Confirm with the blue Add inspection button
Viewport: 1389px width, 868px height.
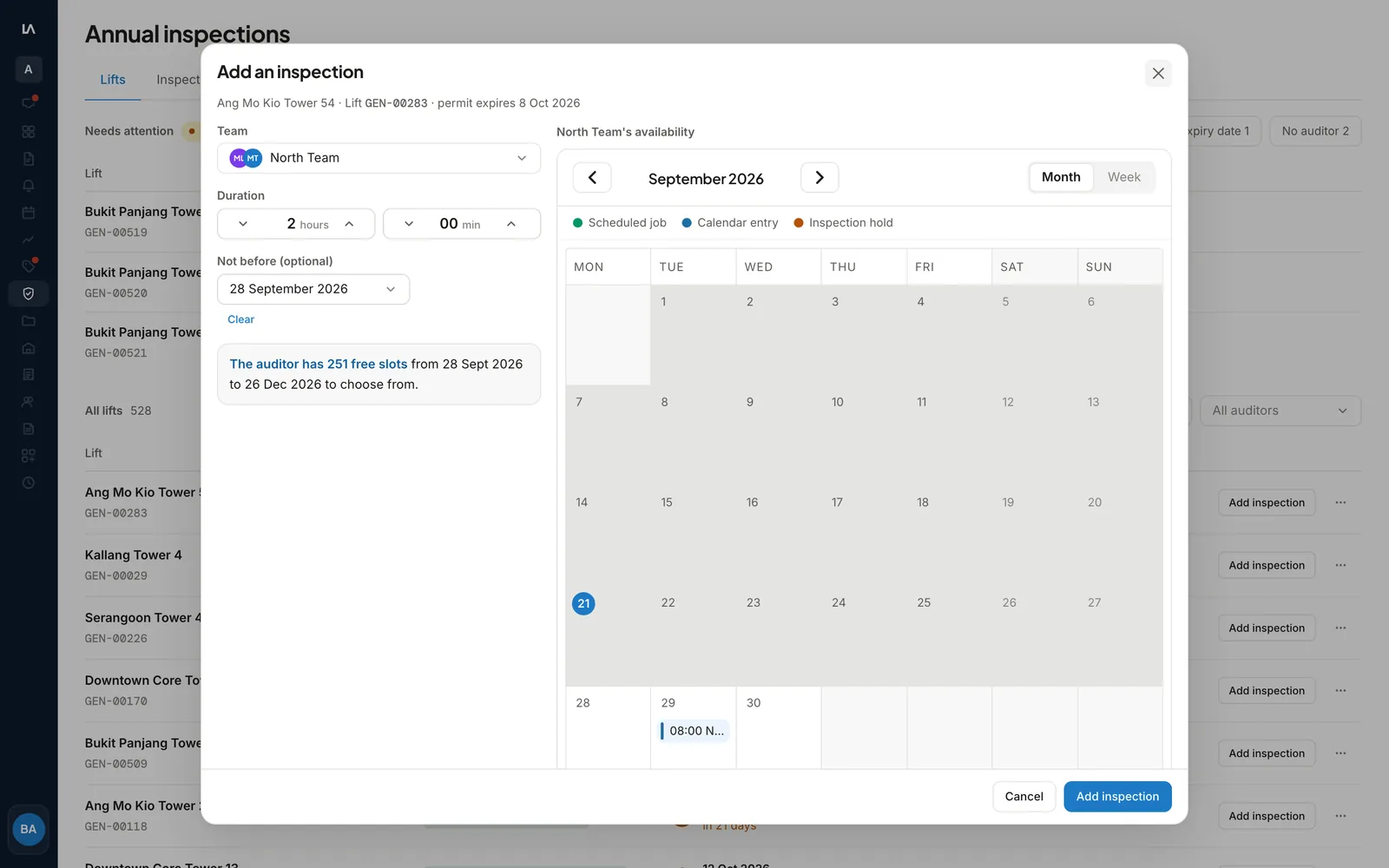pyautogui.click(x=1117, y=796)
